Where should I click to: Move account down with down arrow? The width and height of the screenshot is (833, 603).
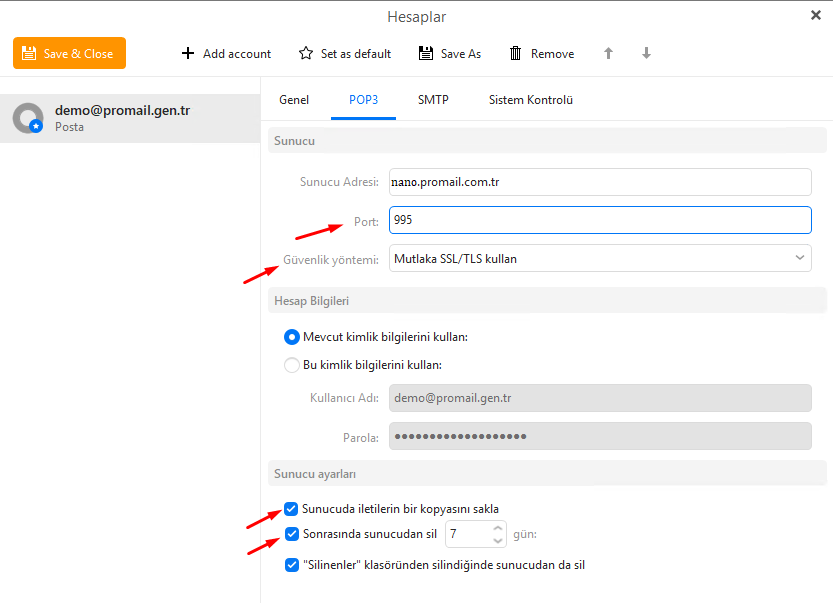pyautogui.click(x=646, y=53)
